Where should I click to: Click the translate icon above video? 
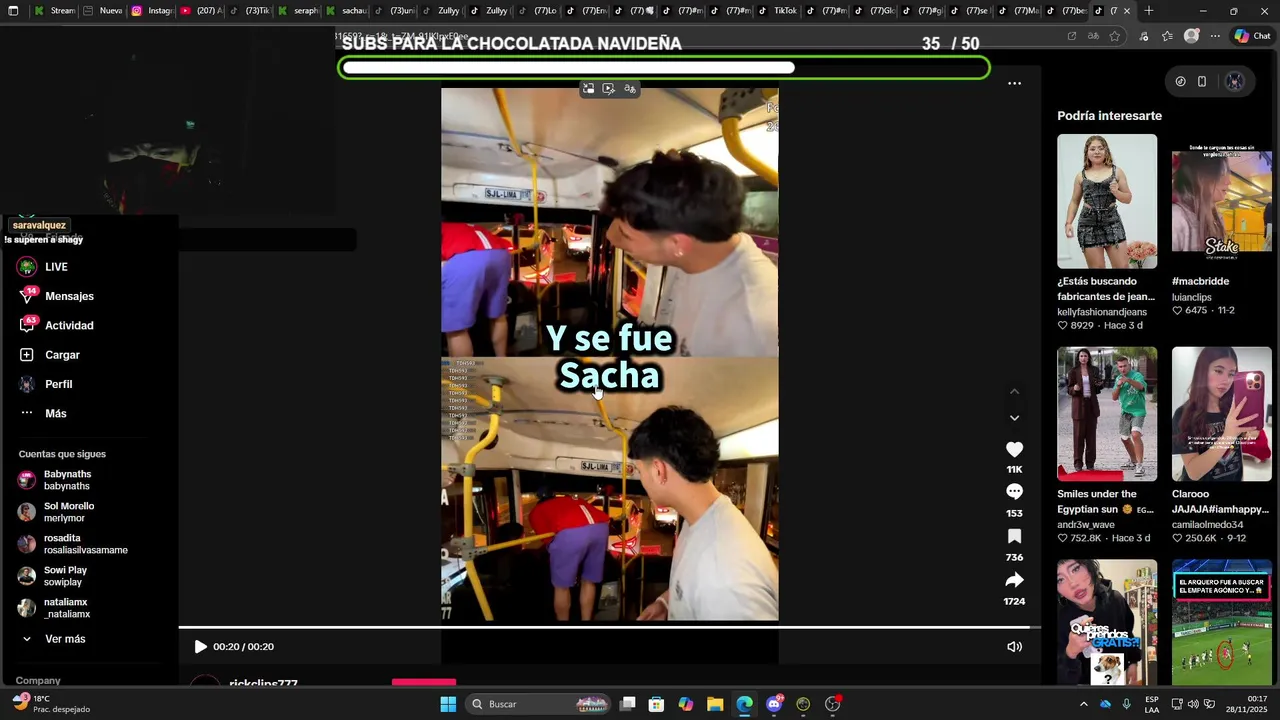[x=630, y=89]
